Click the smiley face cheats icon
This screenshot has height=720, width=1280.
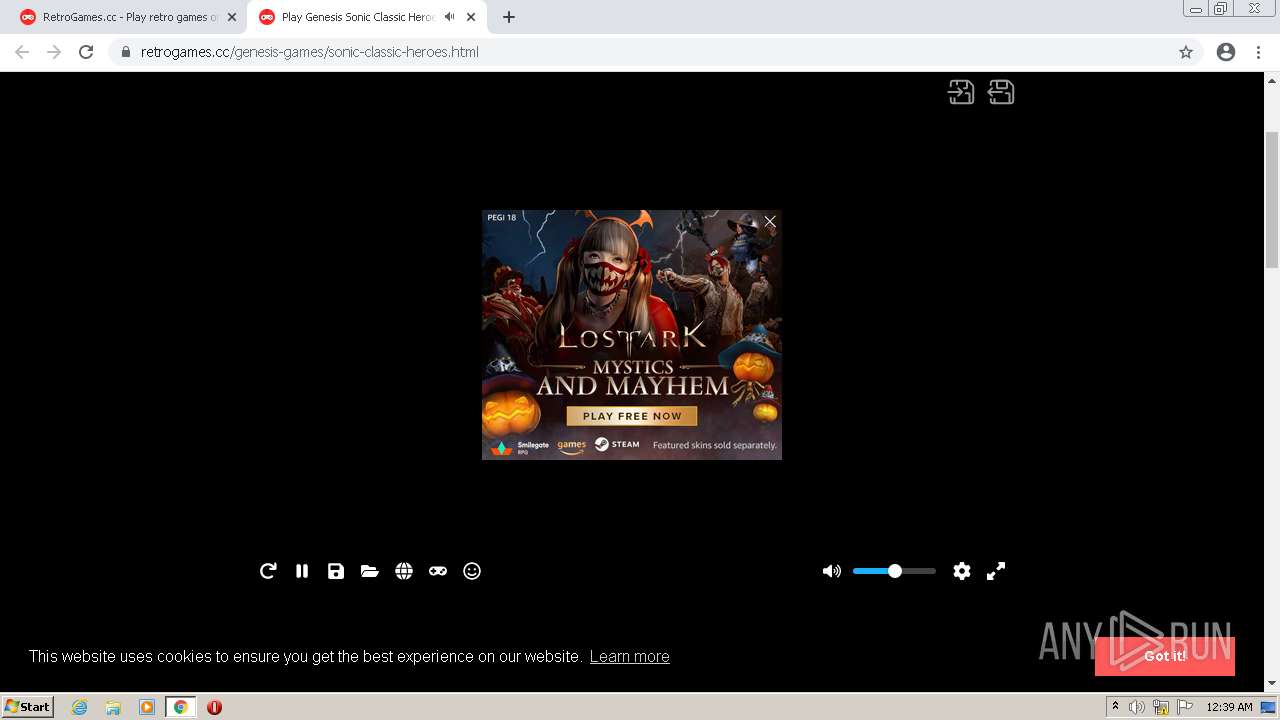(x=472, y=571)
